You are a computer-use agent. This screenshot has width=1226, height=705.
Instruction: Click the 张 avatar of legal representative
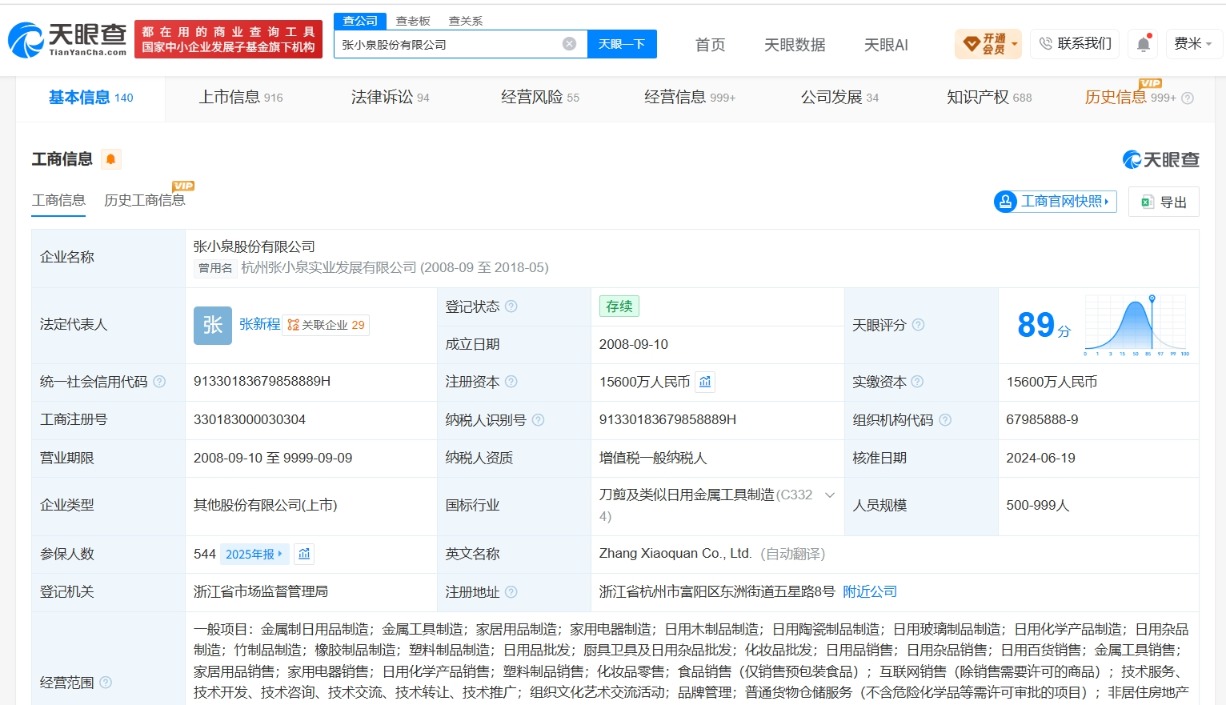tap(212, 325)
